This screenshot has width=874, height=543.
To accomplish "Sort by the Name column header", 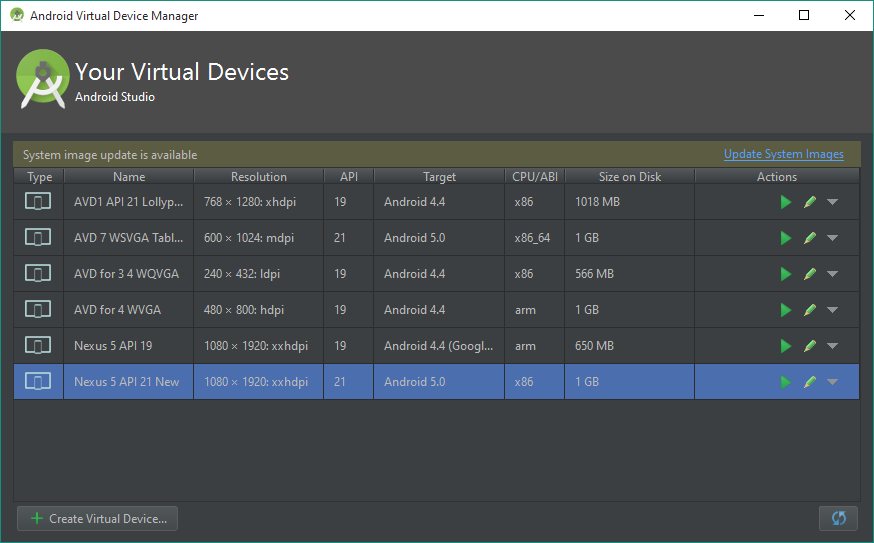I will point(129,177).
